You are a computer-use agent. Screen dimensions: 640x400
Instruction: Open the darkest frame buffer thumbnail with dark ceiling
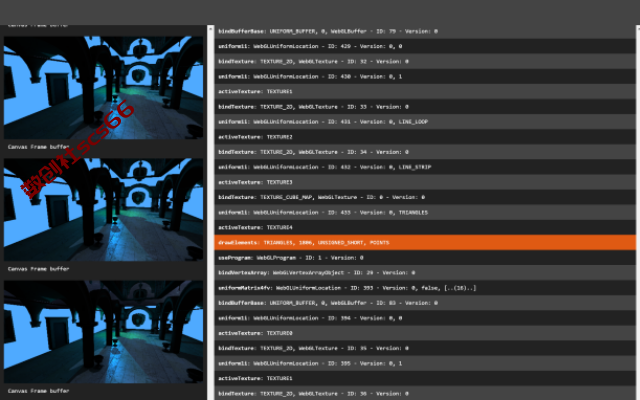click(103, 332)
